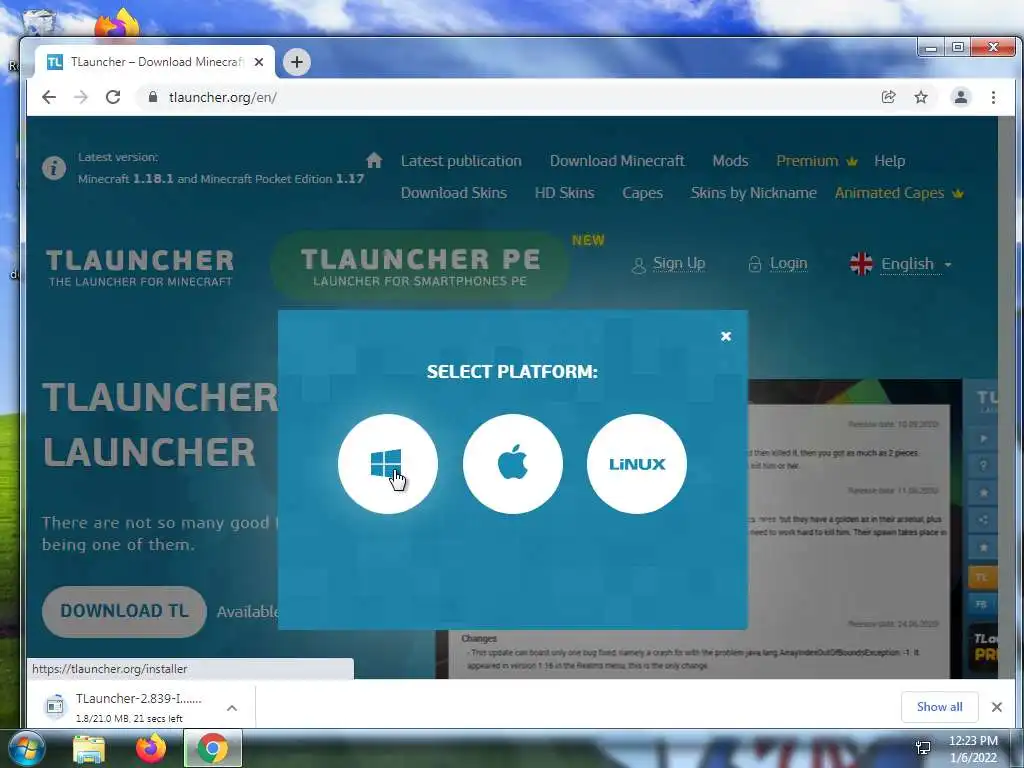
Task: Click the Login link
Action: (x=778, y=263)
